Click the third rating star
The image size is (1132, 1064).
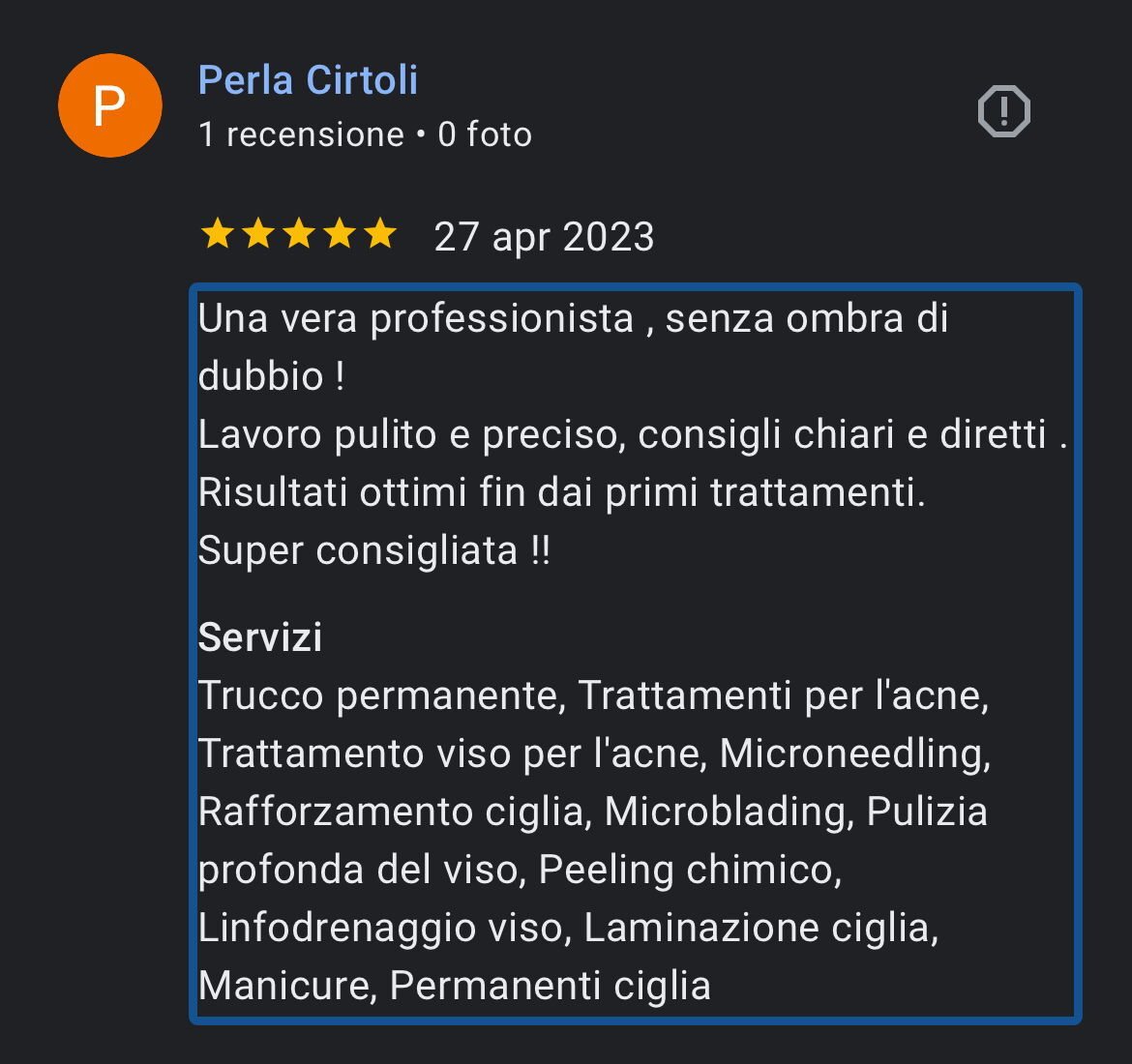(x=299, y=234)
